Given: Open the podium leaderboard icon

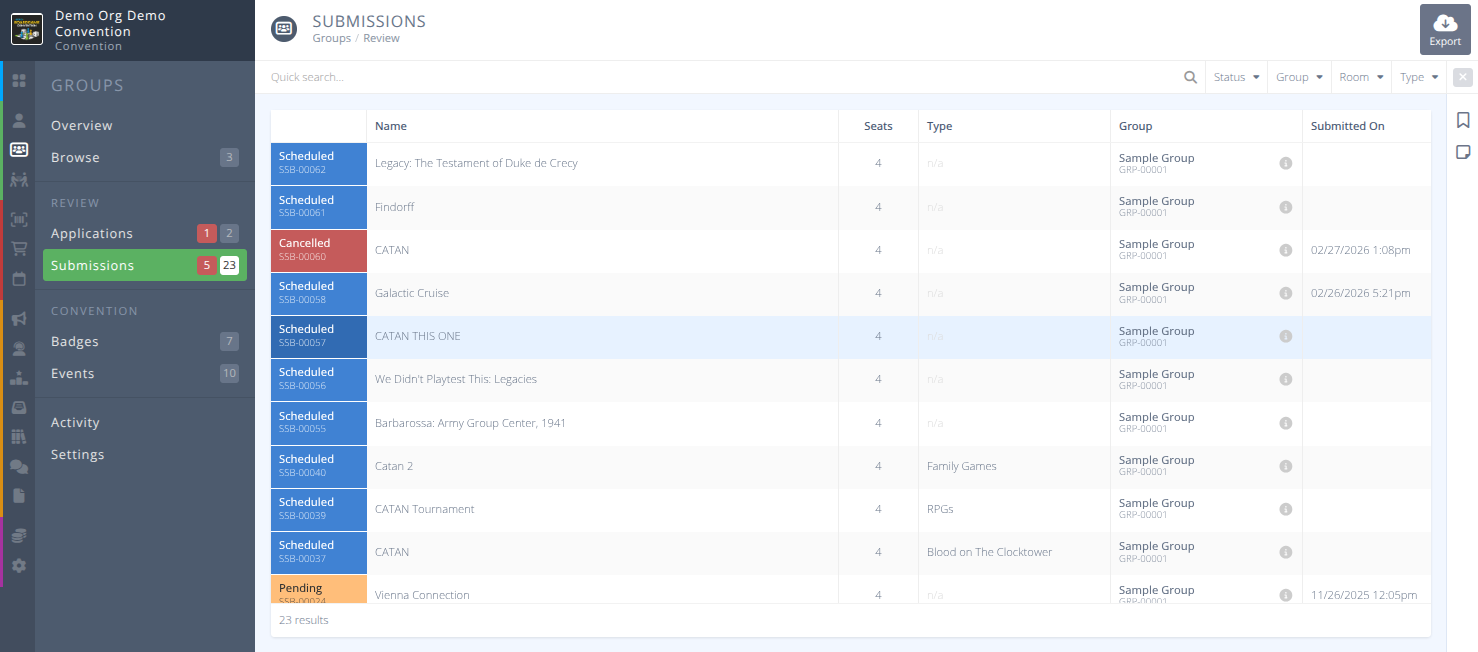Looking at the screenshot, I should [19, 378].
